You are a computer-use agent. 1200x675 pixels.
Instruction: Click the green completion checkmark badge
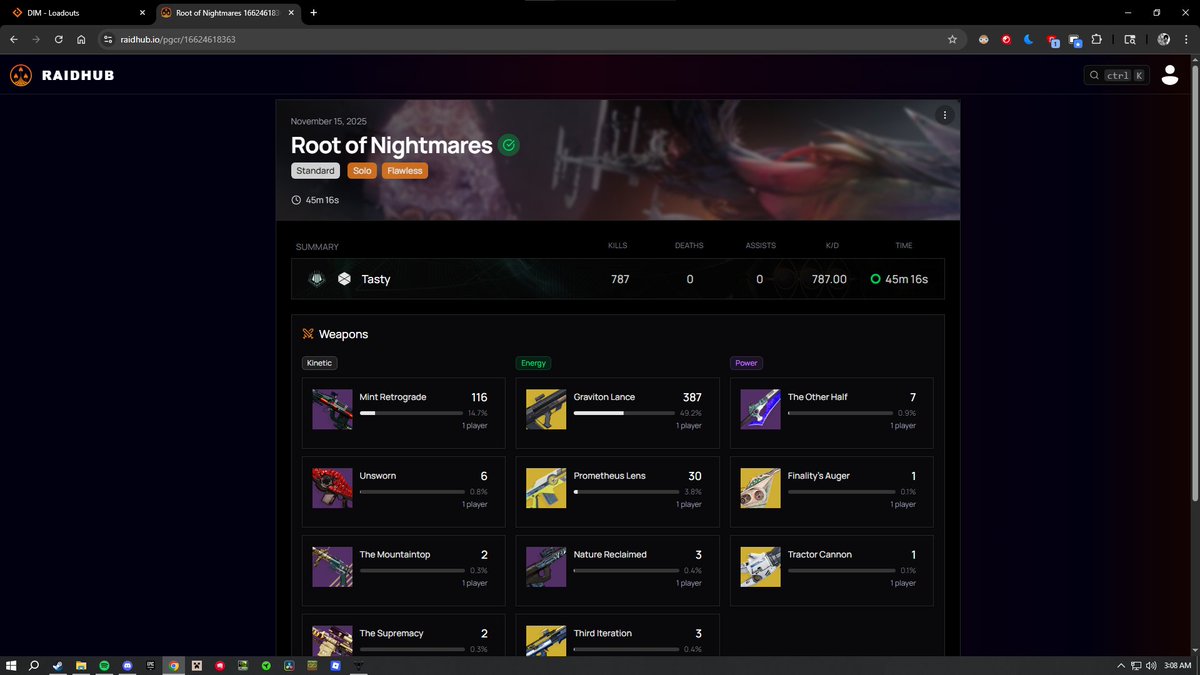coord(509,146)
